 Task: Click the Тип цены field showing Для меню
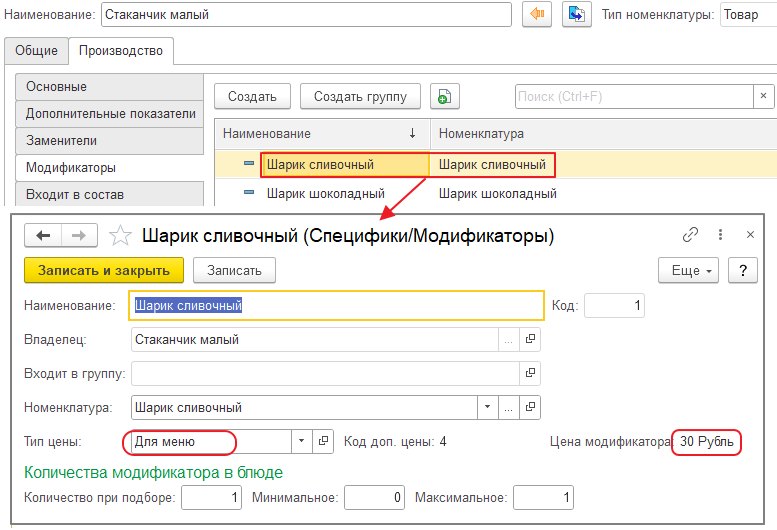[211, 441]
